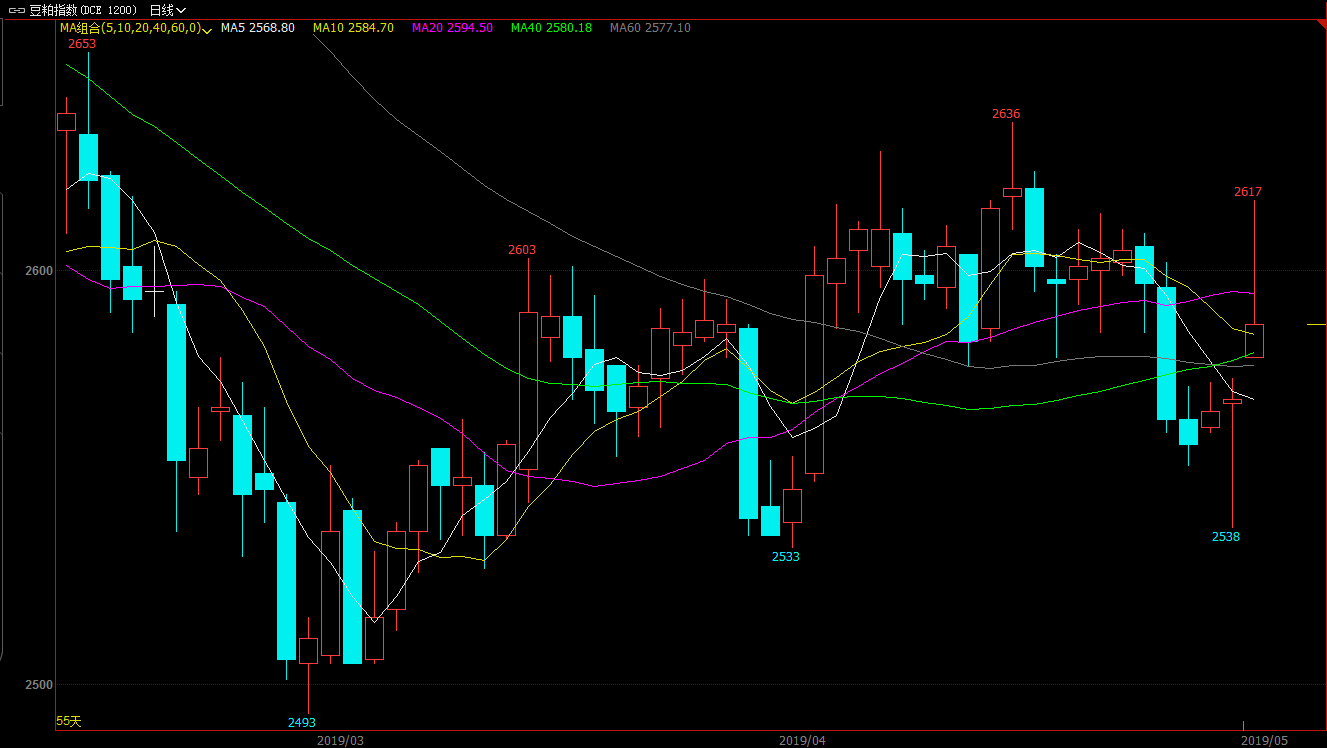Click the 2493 low price label

pyautogui.click(x=302, y=722)
